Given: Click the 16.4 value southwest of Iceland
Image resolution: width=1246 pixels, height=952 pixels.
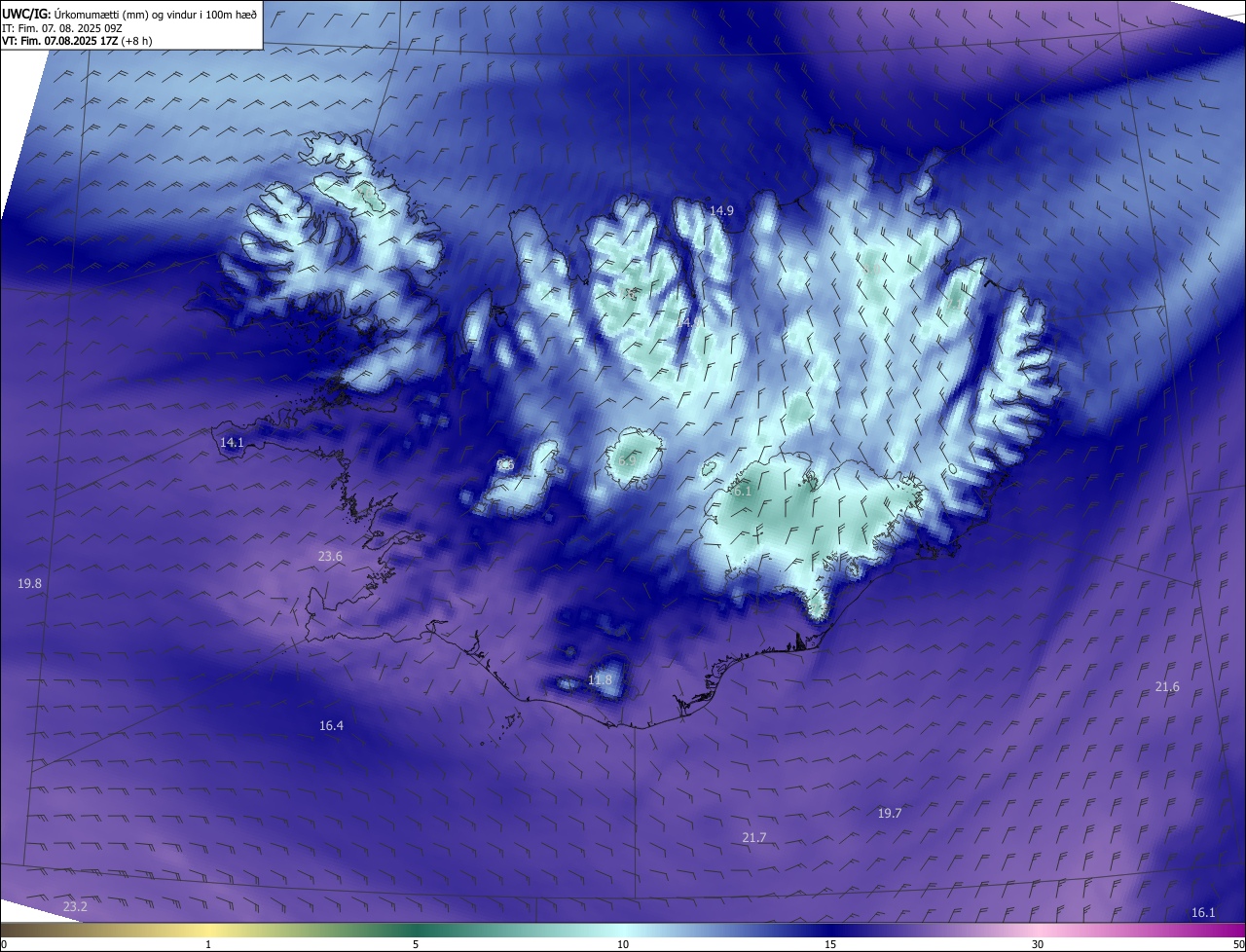Looking at the screenshot, I should [331, 725].
